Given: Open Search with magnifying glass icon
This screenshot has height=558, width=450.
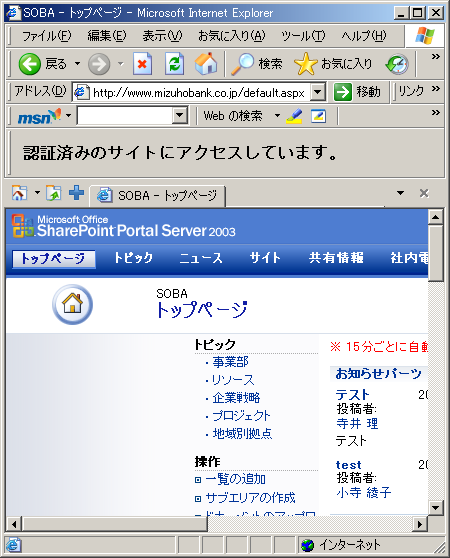Looking at the screenshot, I should click(x=257, y=64).
